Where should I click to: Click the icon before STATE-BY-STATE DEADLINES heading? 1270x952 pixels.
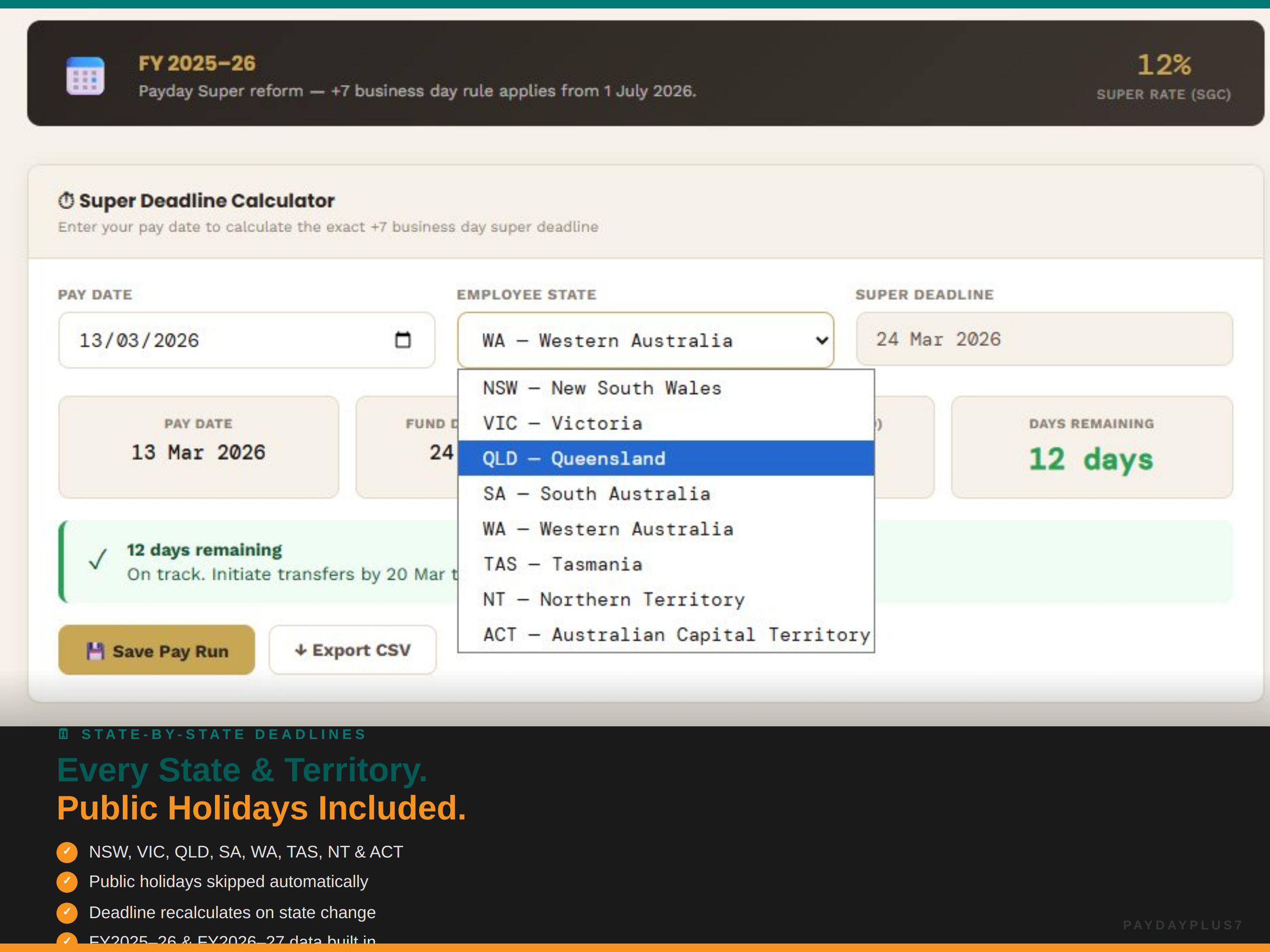[64, 733]
